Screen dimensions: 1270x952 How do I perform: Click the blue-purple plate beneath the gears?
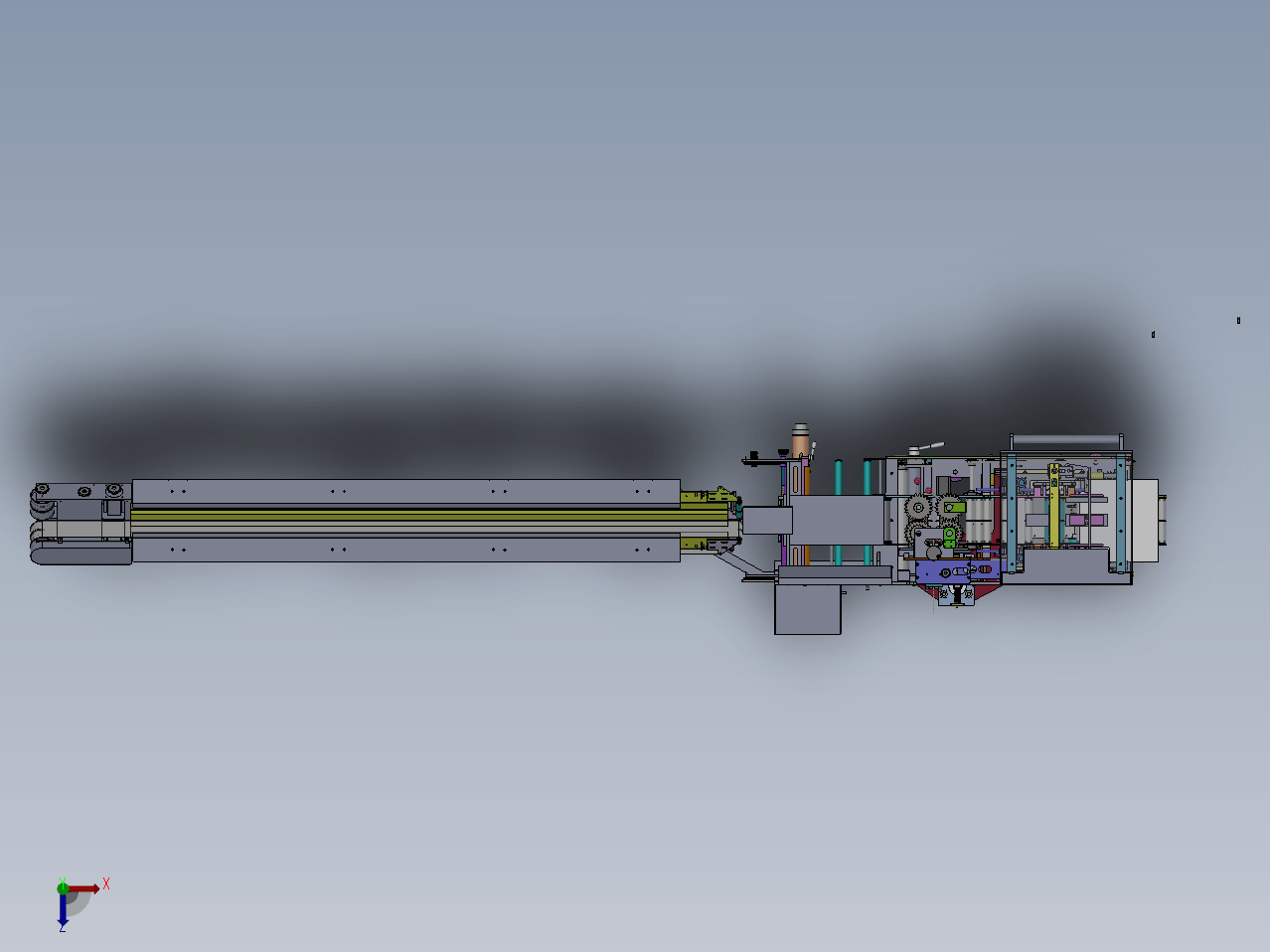943,572
